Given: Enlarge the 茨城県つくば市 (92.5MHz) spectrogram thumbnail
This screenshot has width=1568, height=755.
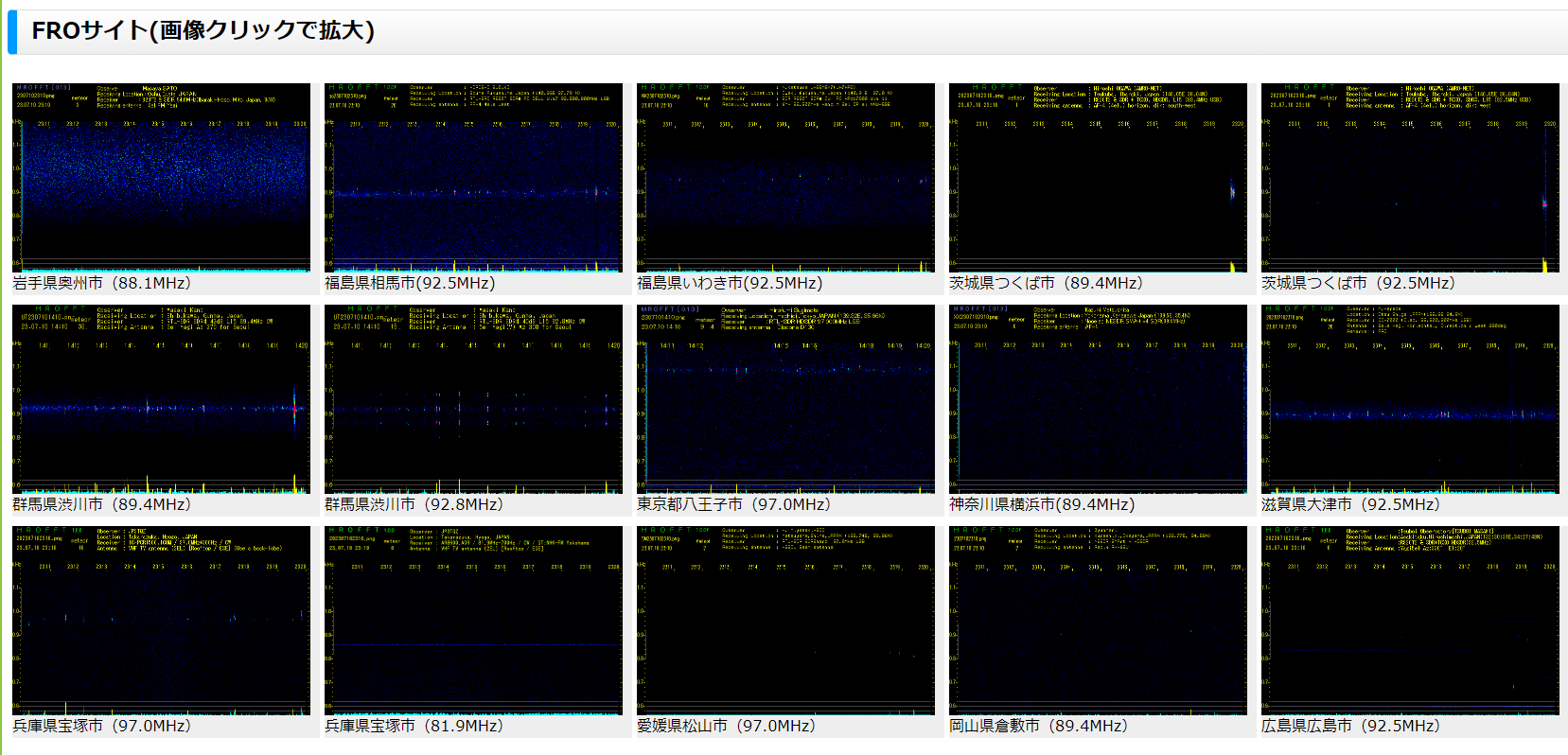Looking at the screenshot, I should [x=1410, y=178].
